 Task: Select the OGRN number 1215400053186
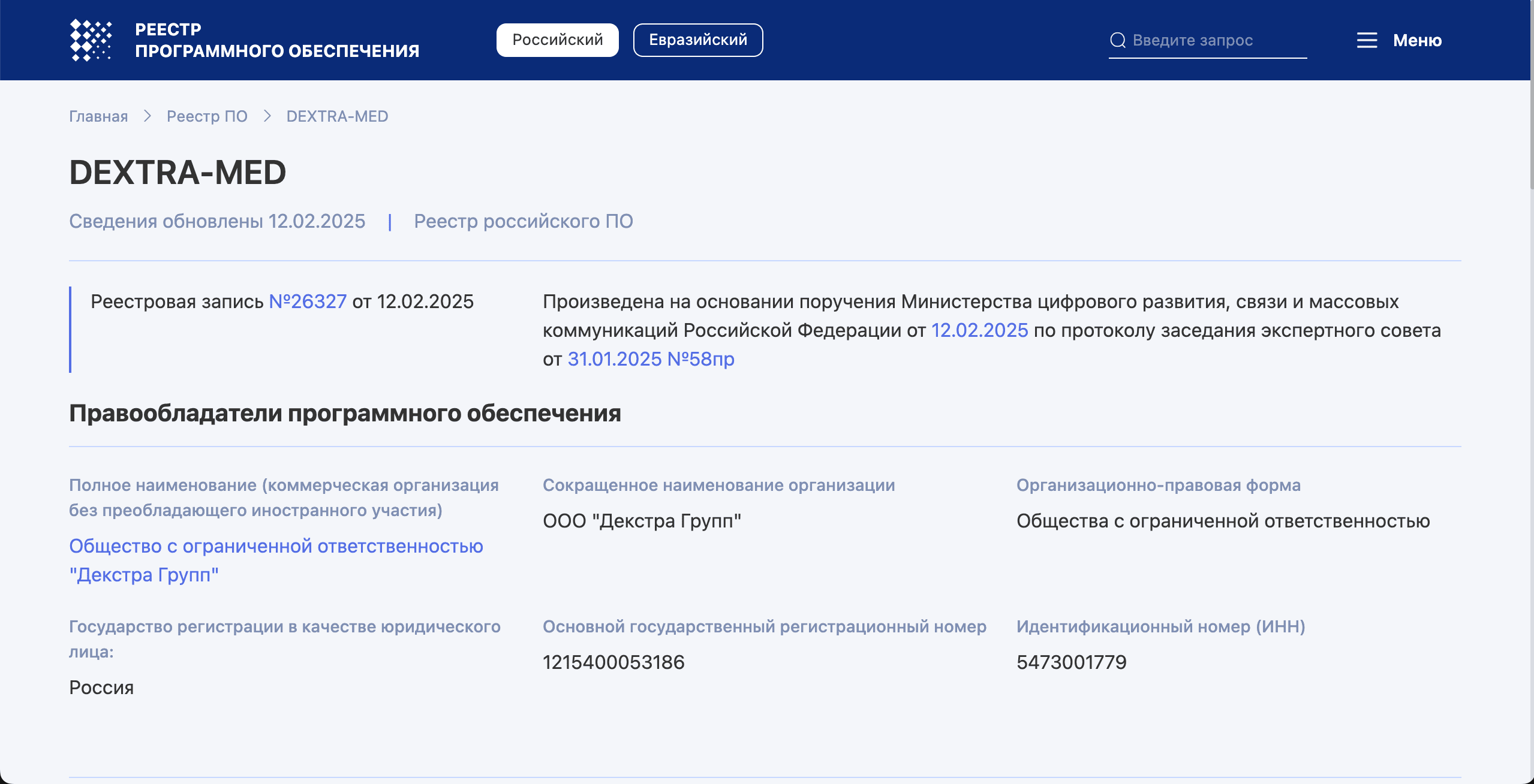(613, 662)
